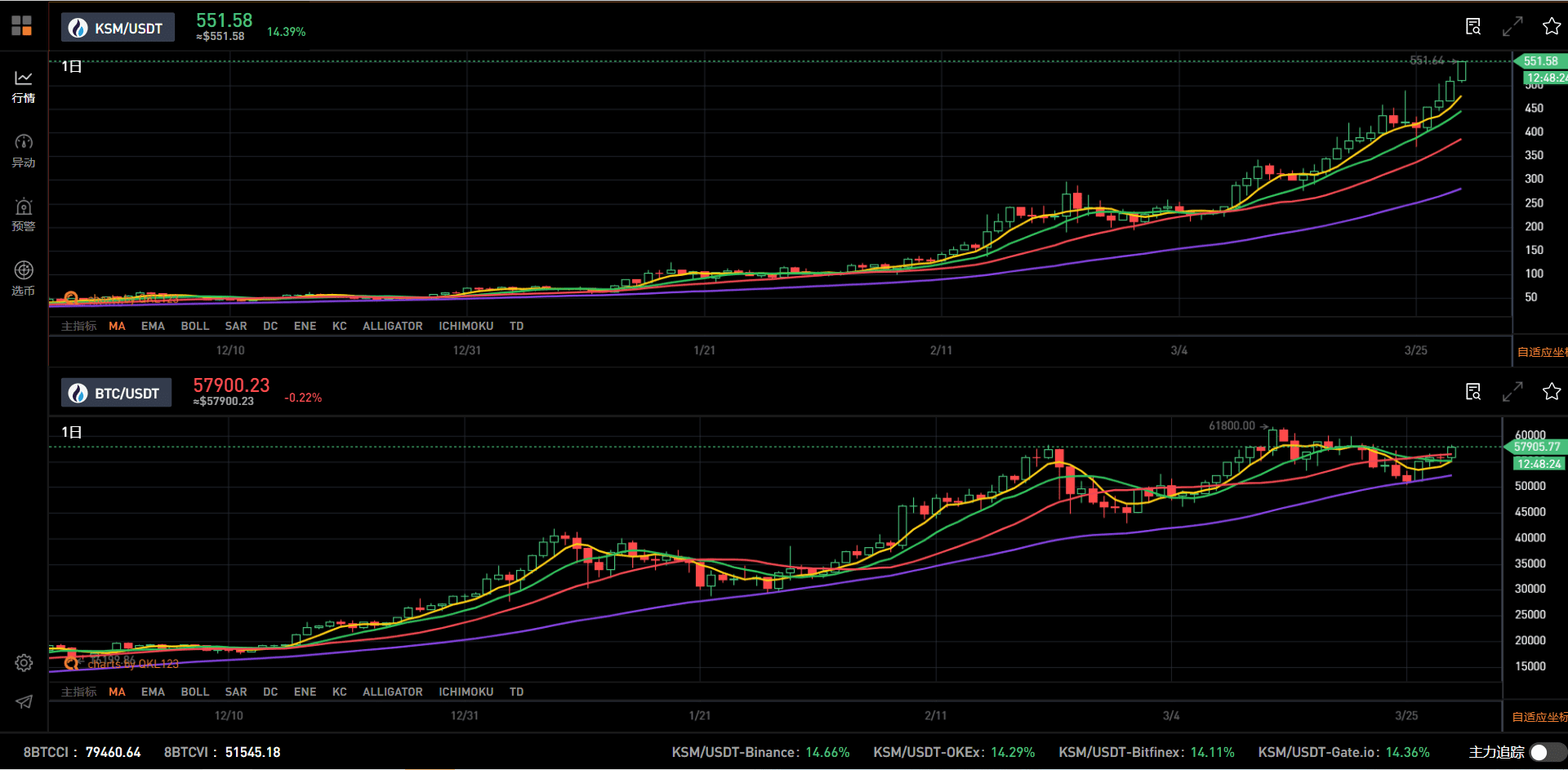Expand the BTC/USDT chart to fullscreen

[x=1512, y=392]
